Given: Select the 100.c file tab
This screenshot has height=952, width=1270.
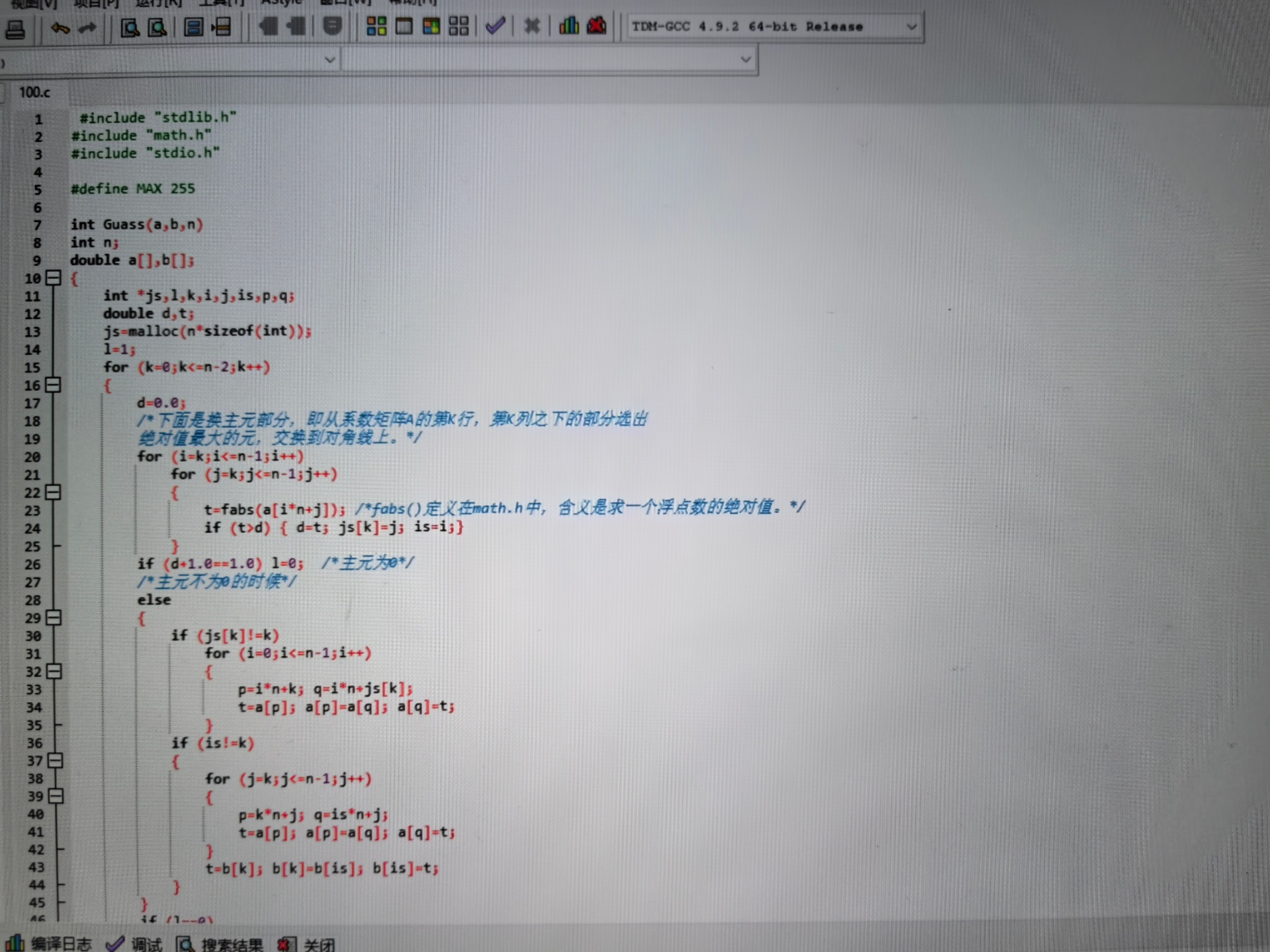Looking at the screenshot, I should [34, 93].
